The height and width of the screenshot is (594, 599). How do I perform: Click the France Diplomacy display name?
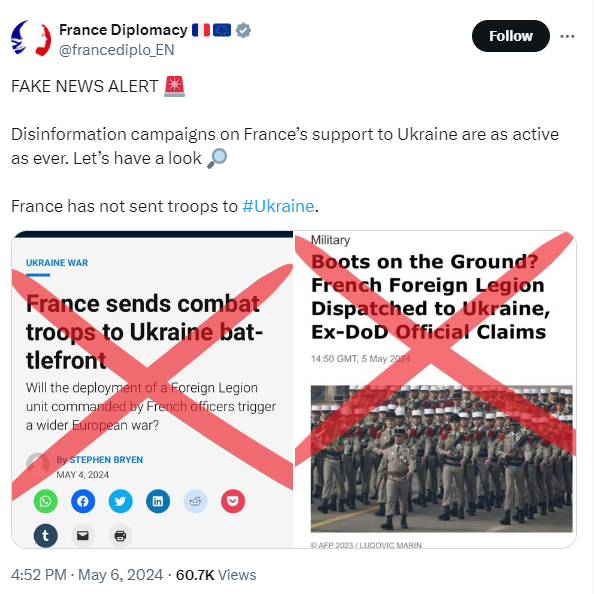(123, 30)
